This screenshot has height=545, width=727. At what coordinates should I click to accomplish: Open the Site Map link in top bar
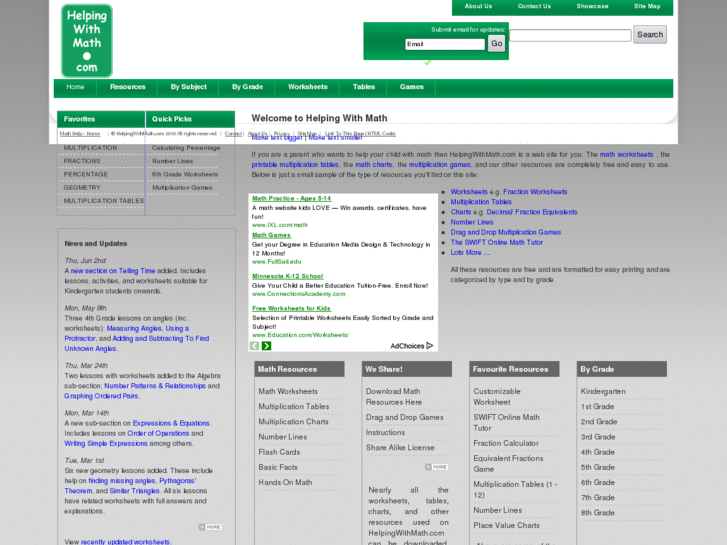point(647,6)
